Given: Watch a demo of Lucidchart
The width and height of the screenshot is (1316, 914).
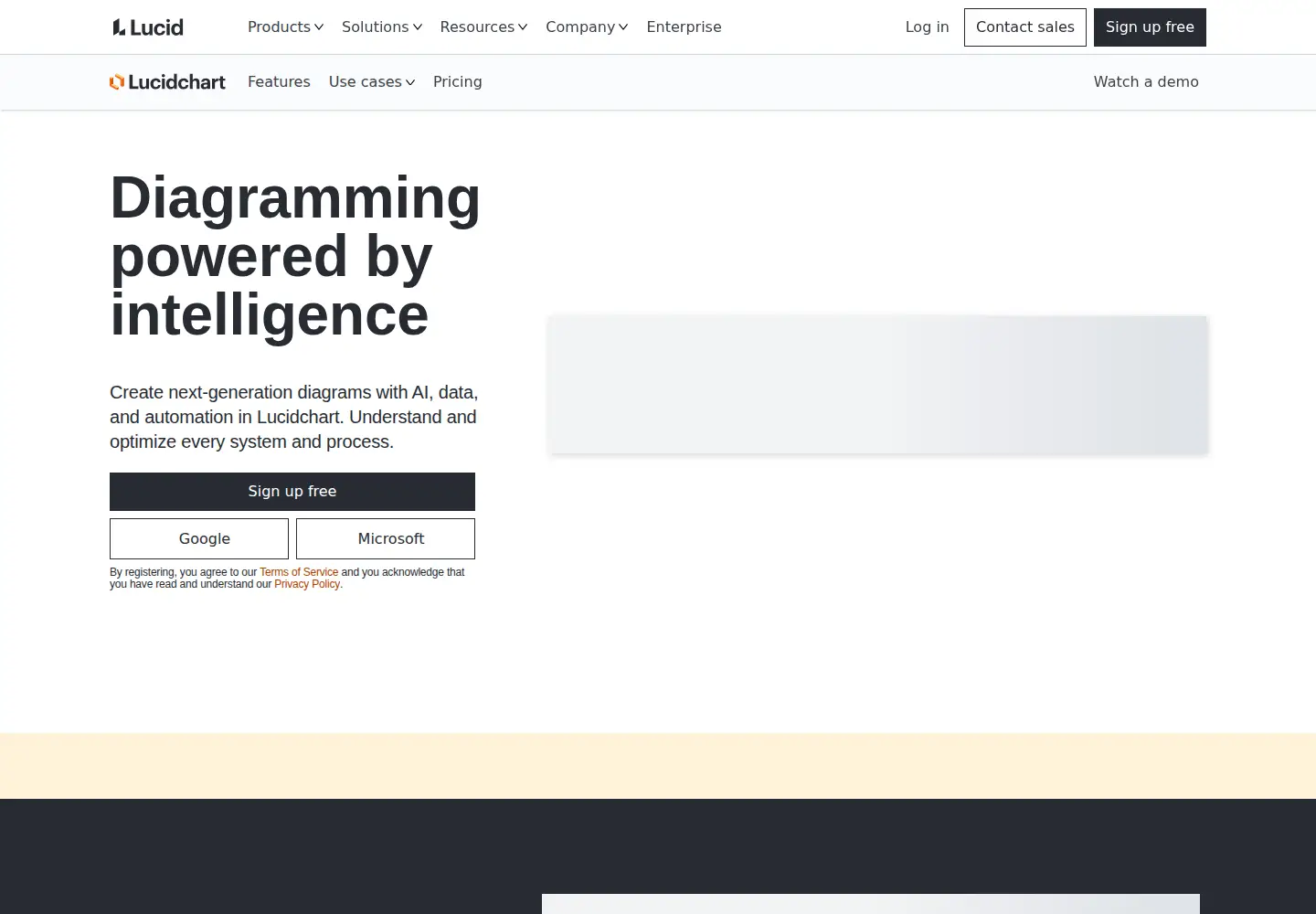Looking at the screenshot, I should pos(1146,82).
